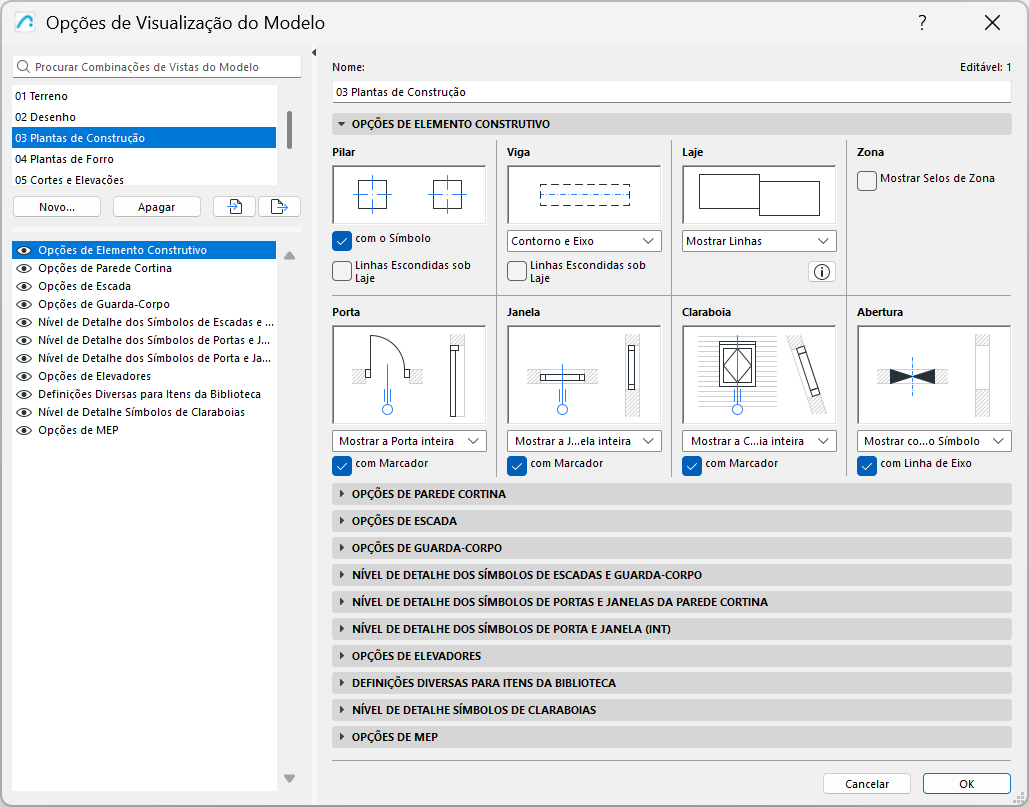1029x807 pixels.
Task: Open the Porta display mode dropdown
Action: click(x=408, y=440)
